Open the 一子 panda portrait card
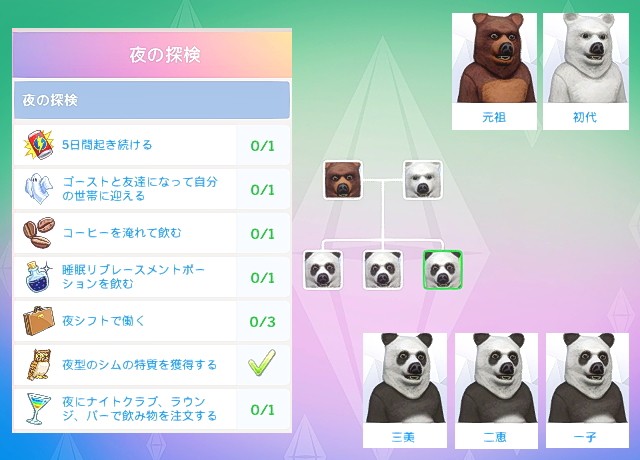Viewport: 640px width, 460px height. click(587, 390)
